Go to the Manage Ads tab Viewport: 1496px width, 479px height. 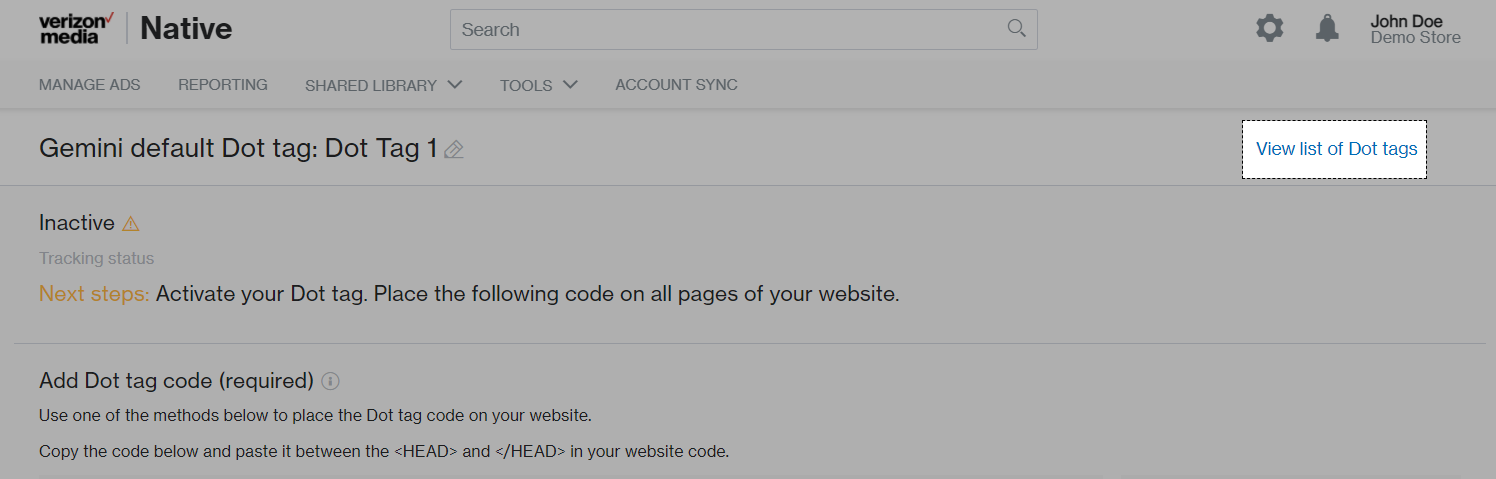pyautogui.click(x=90, y=85)
